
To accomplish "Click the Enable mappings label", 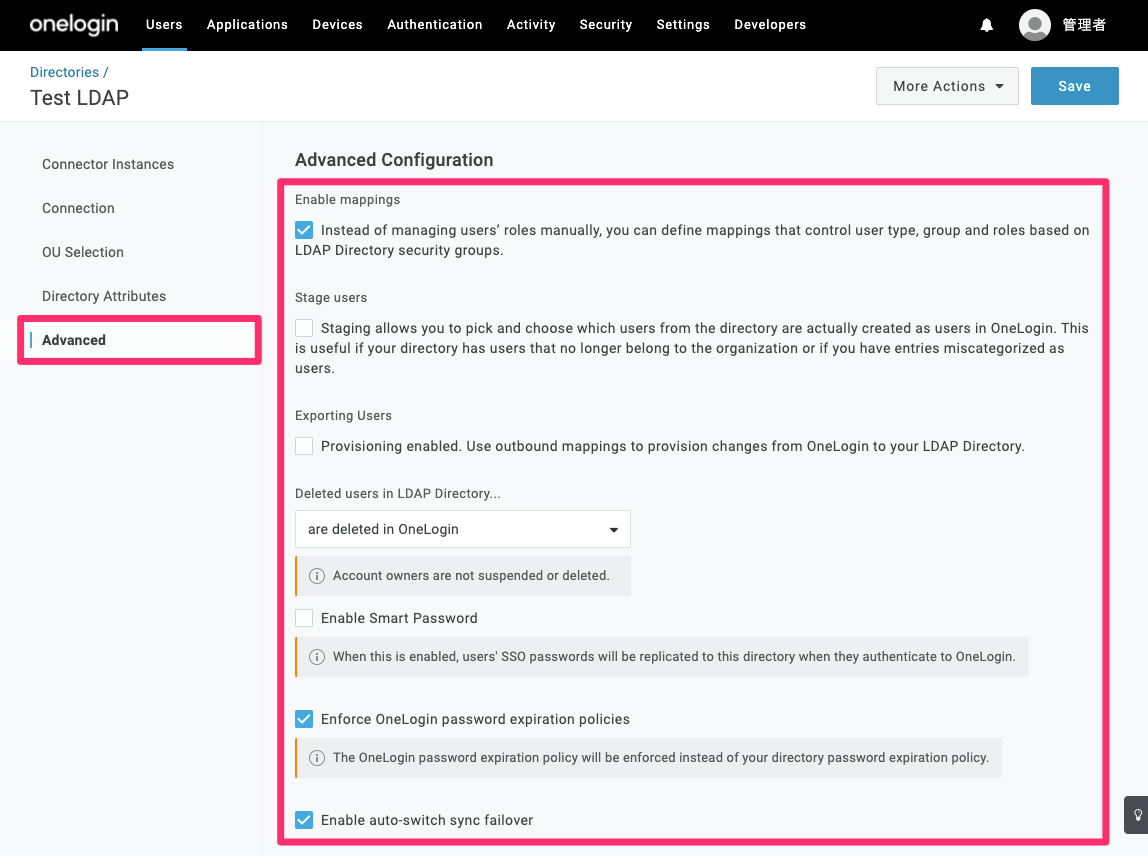I will [348, 199].
